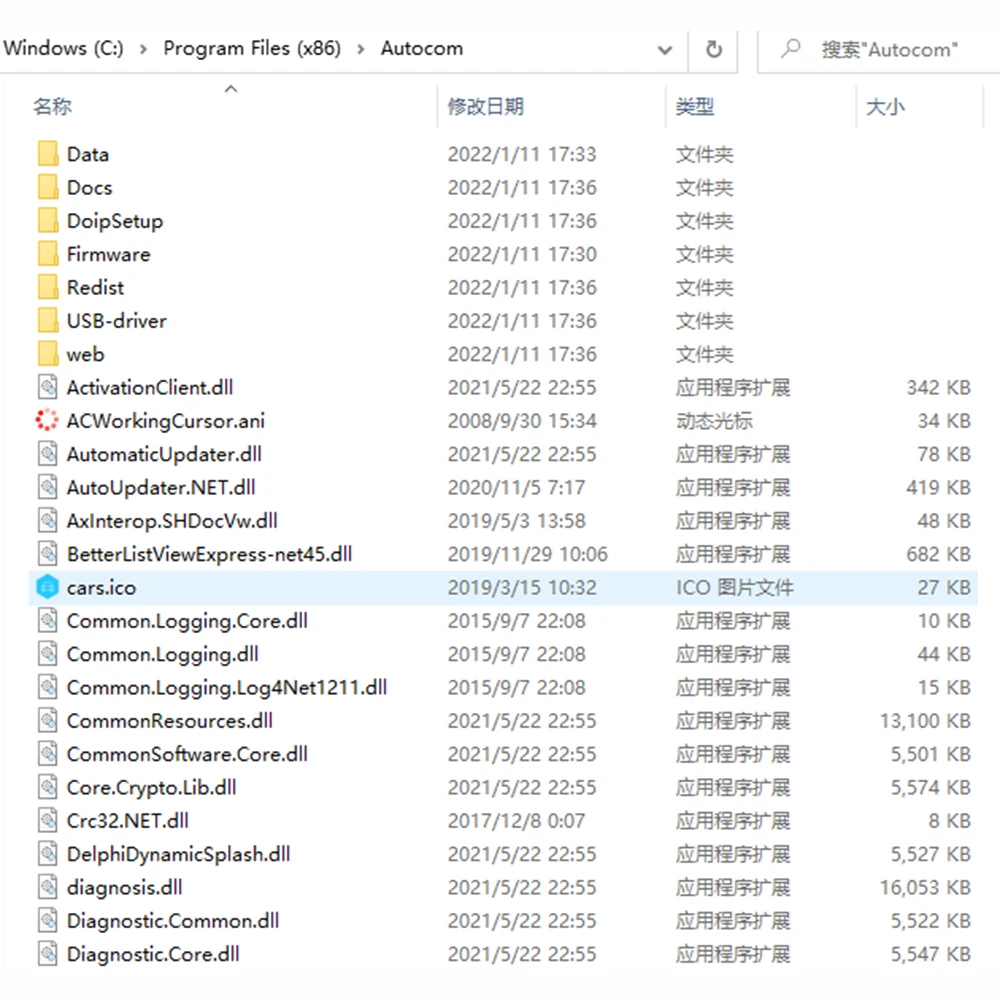The image size is (1000, 1000).
Task: Select the Diagnostic.Core.dll file name
Action: pos(153,953)
